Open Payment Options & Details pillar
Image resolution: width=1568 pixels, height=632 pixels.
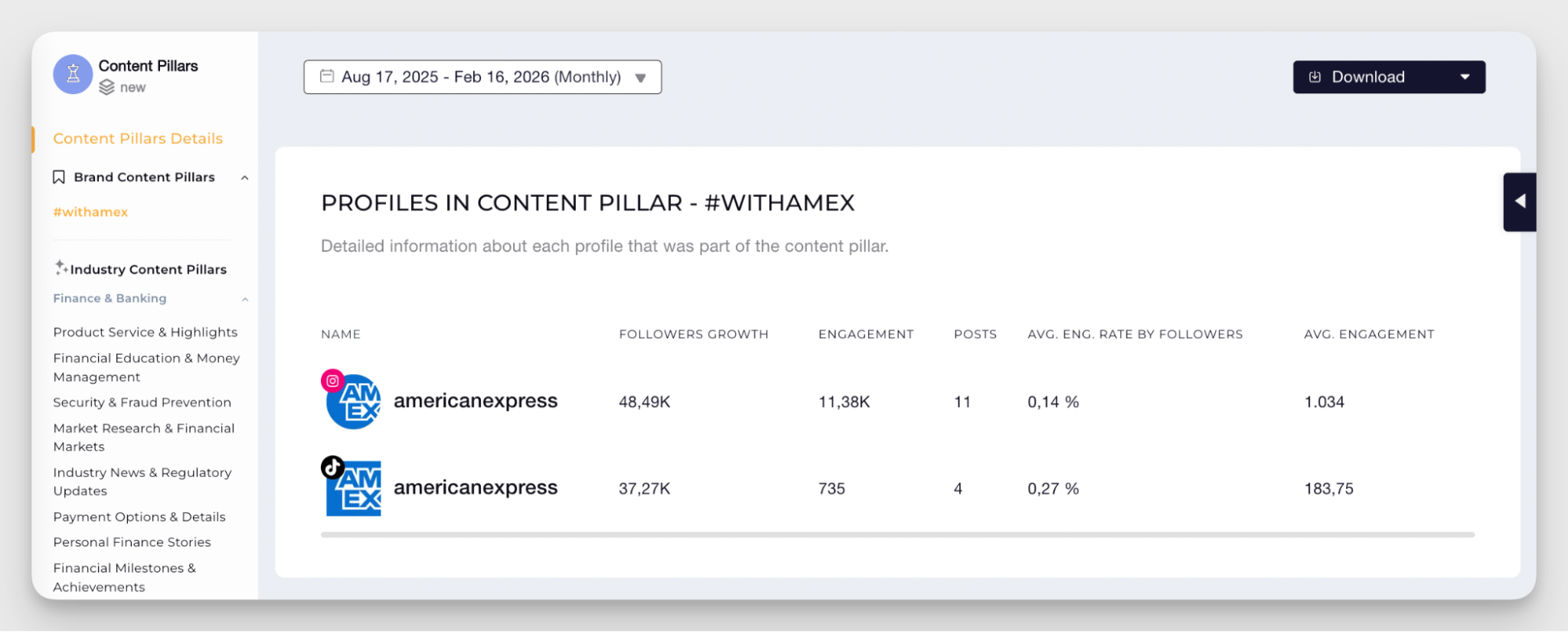pos(140,517)
